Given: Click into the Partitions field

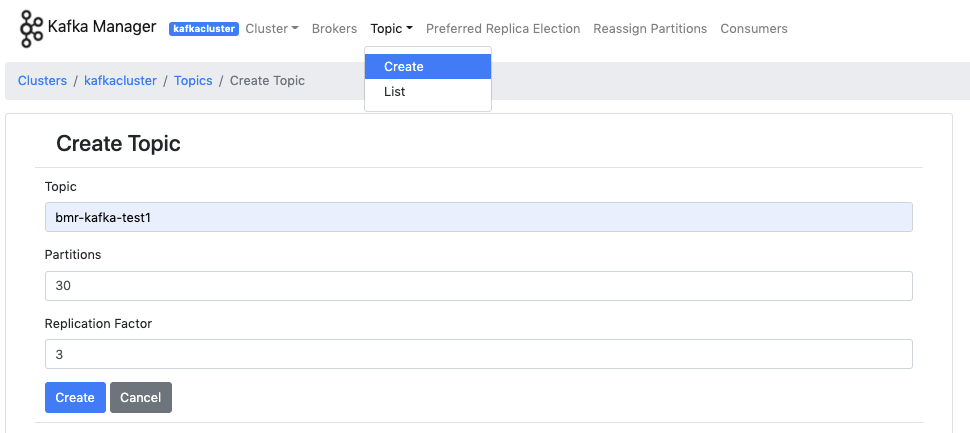Looking at the screenshot, I should coord(479,286).
